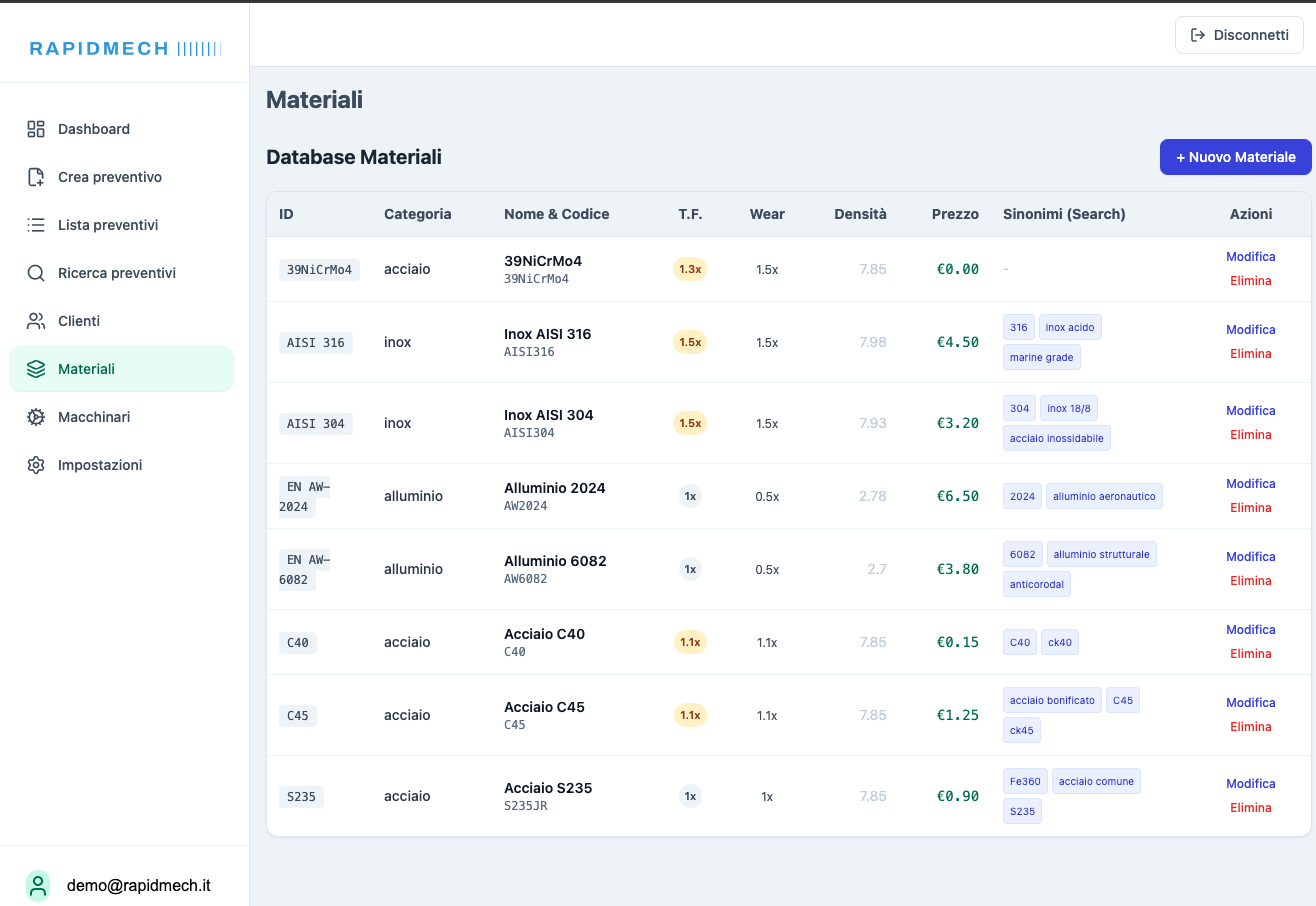Add a material with Nuovo Materiale

point(1235,157)
